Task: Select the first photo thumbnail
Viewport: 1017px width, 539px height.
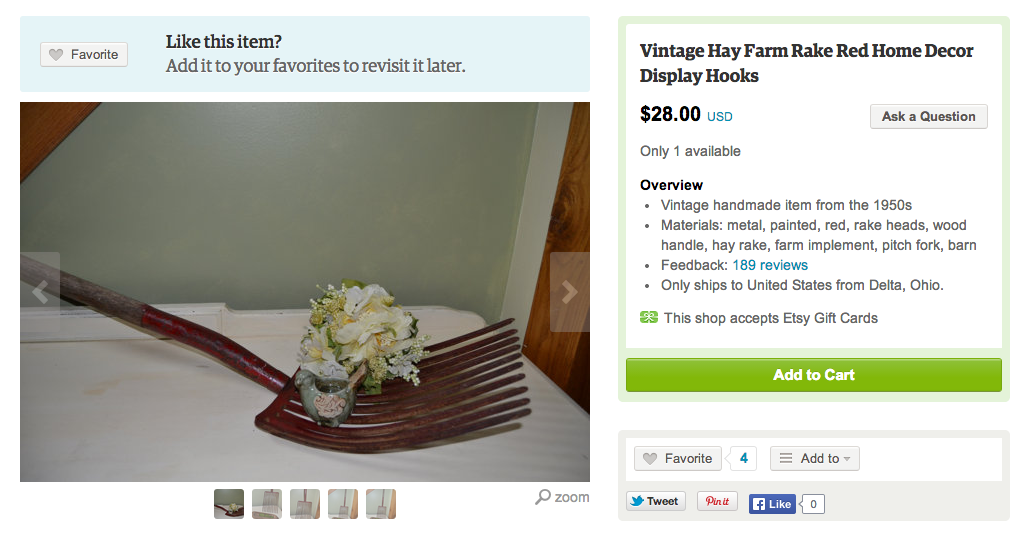Action: [229, 504]
